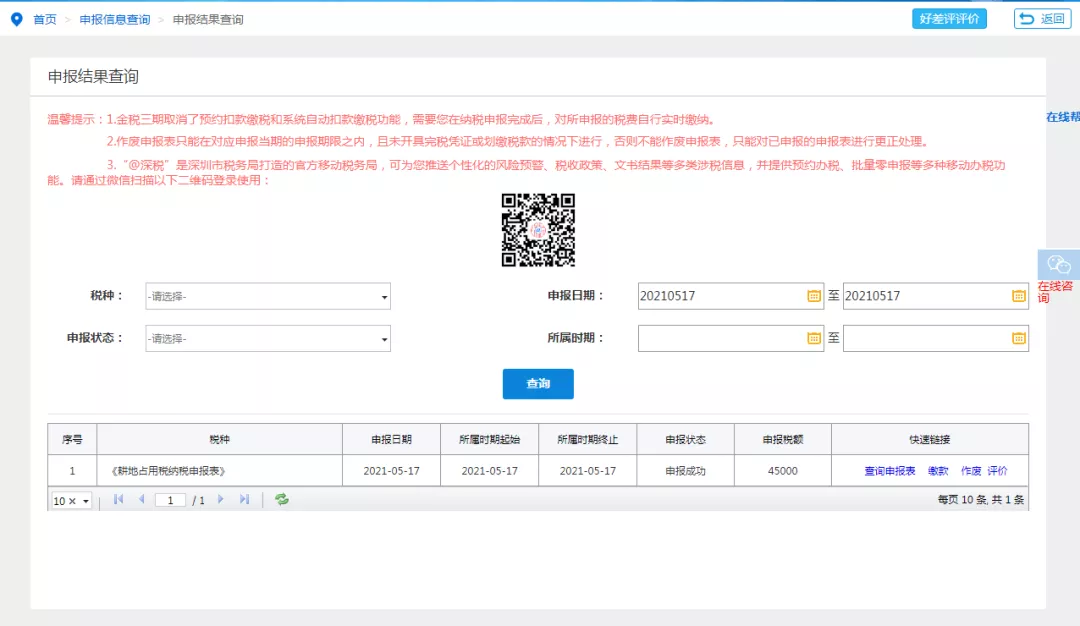
Task: Refresh the results list with the green refresh icon
Action: click(x=281, y=500)
